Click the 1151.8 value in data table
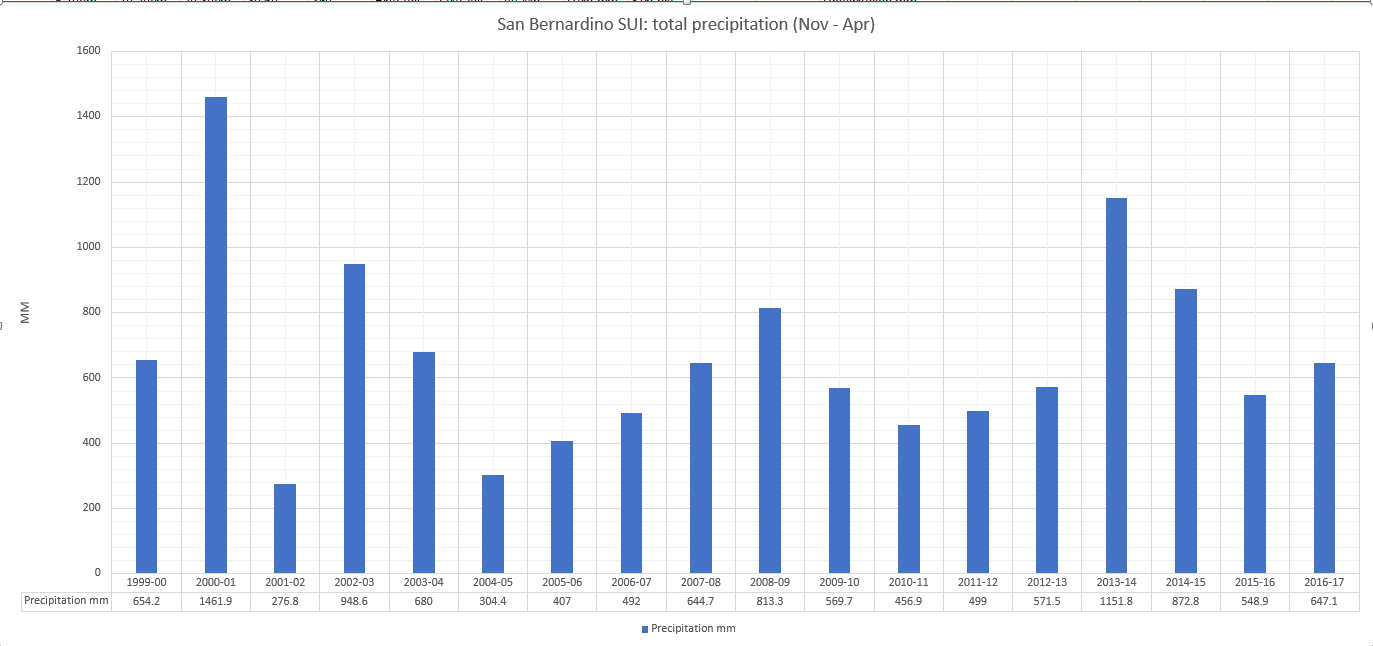Screen dimensions: 1373x646 [x=1116, y=601]
